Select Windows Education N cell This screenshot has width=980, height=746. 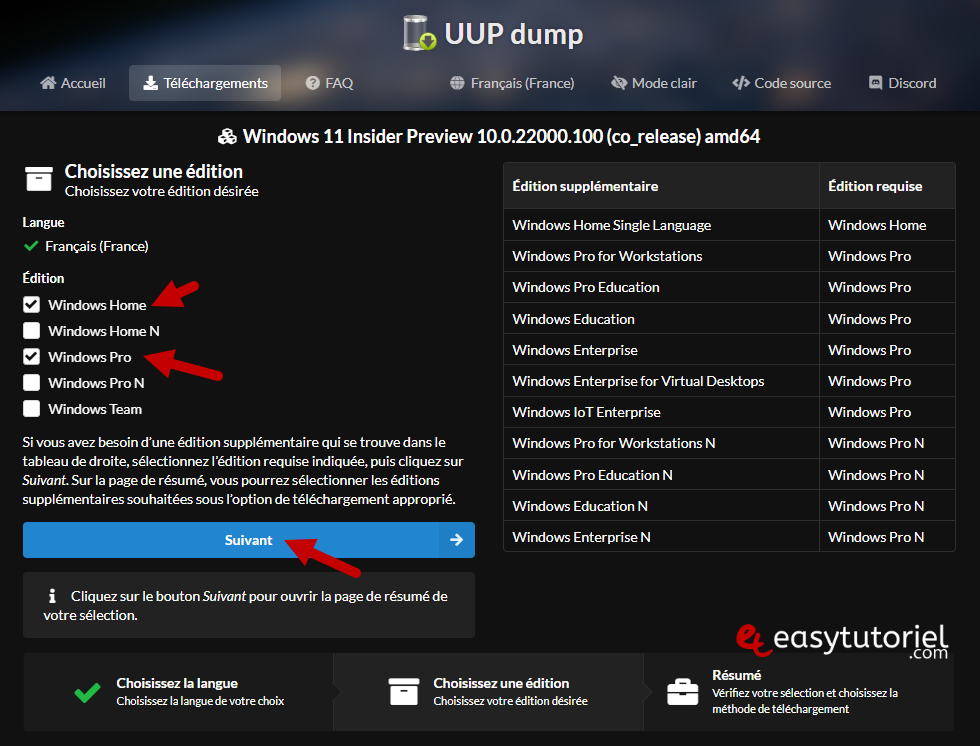pyautogui.click(x=661, y=506)
